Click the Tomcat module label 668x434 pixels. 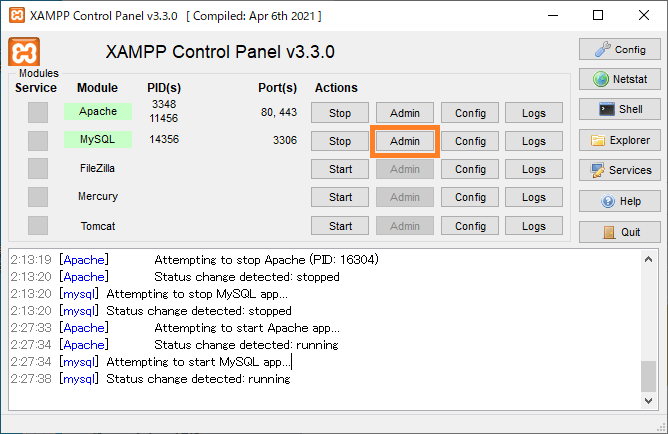point(98,226)
